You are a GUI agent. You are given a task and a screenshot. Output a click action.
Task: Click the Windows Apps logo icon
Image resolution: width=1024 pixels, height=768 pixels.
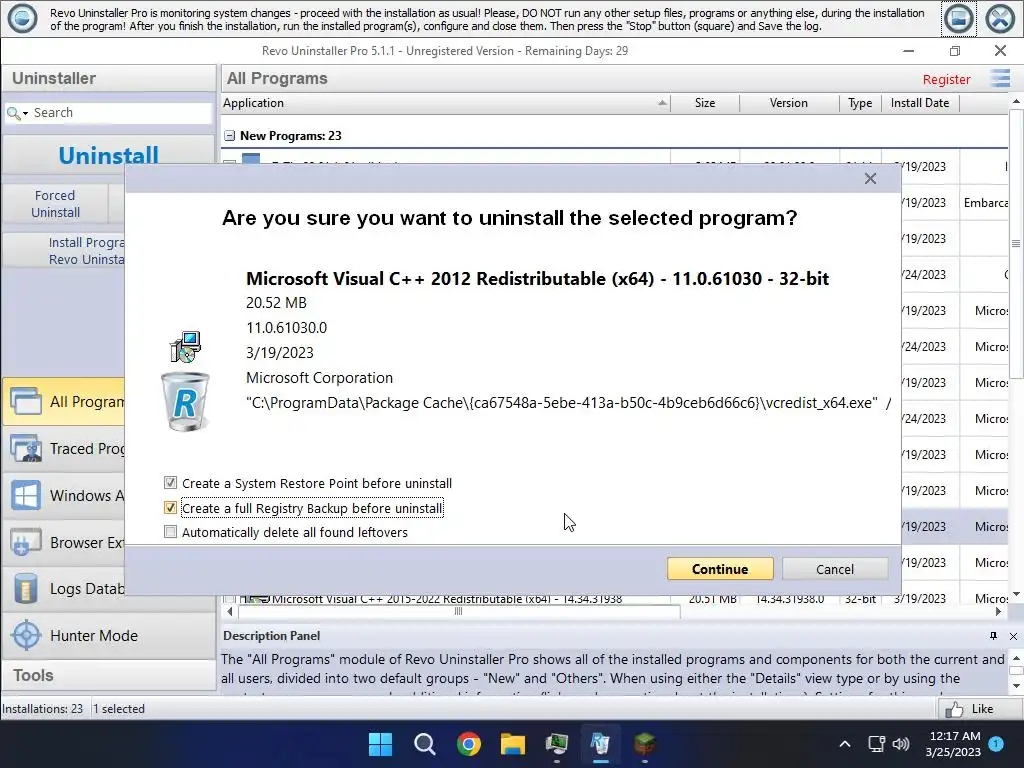[x=26, y=496]
